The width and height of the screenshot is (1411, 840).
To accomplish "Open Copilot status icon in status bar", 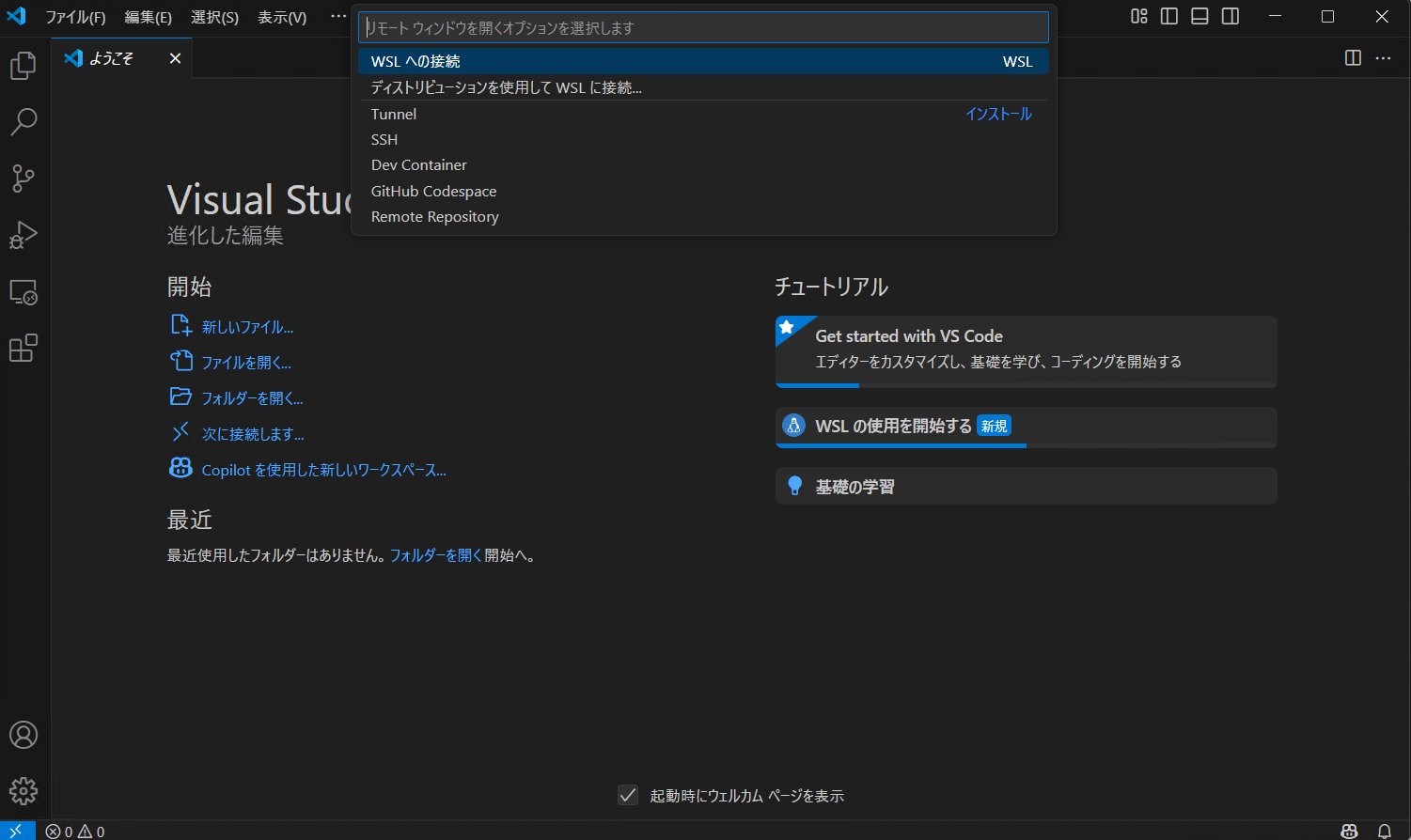I will click(x=1349, y=832).
